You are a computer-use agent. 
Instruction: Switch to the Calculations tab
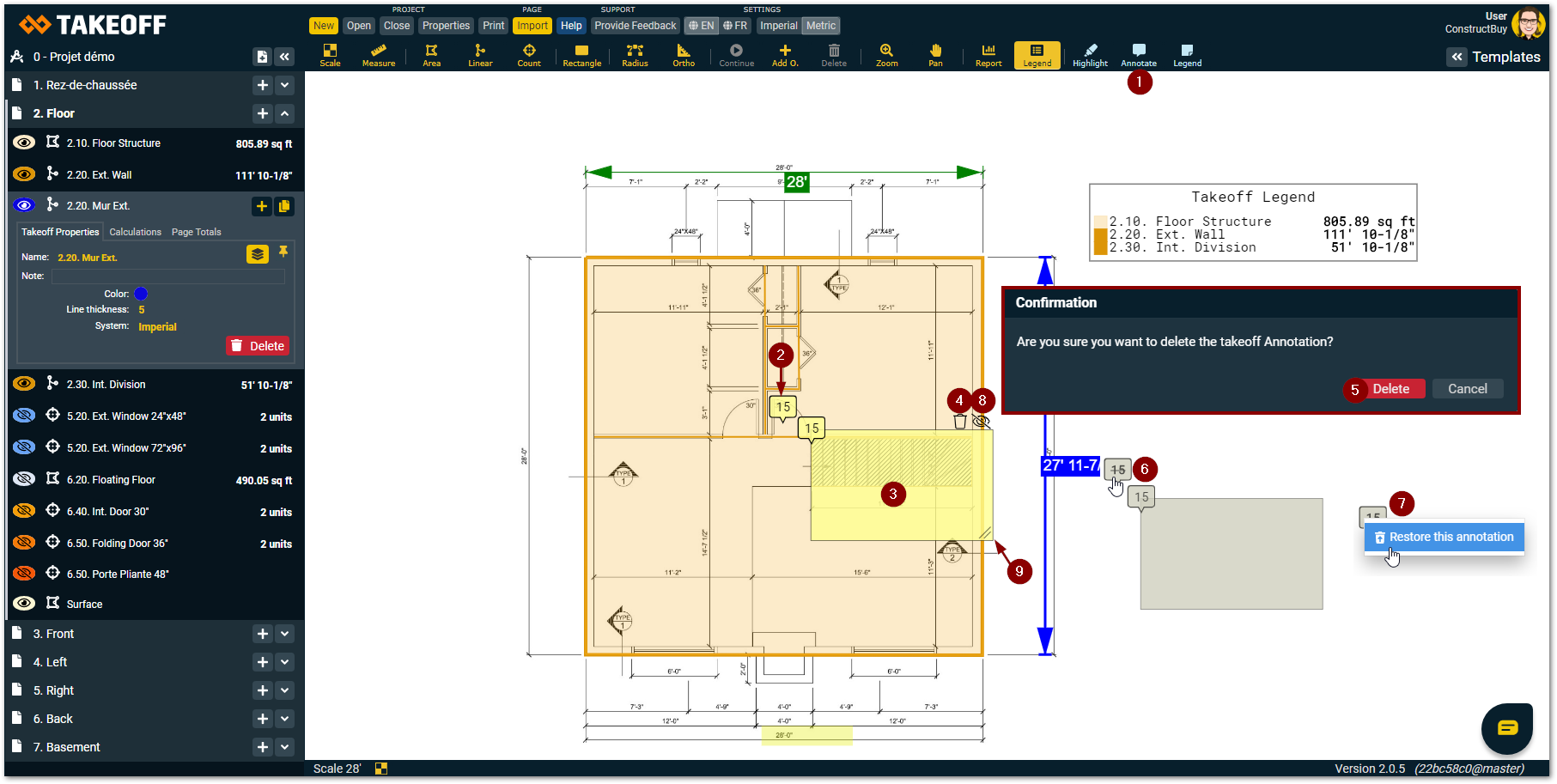[x=135, y=232]
